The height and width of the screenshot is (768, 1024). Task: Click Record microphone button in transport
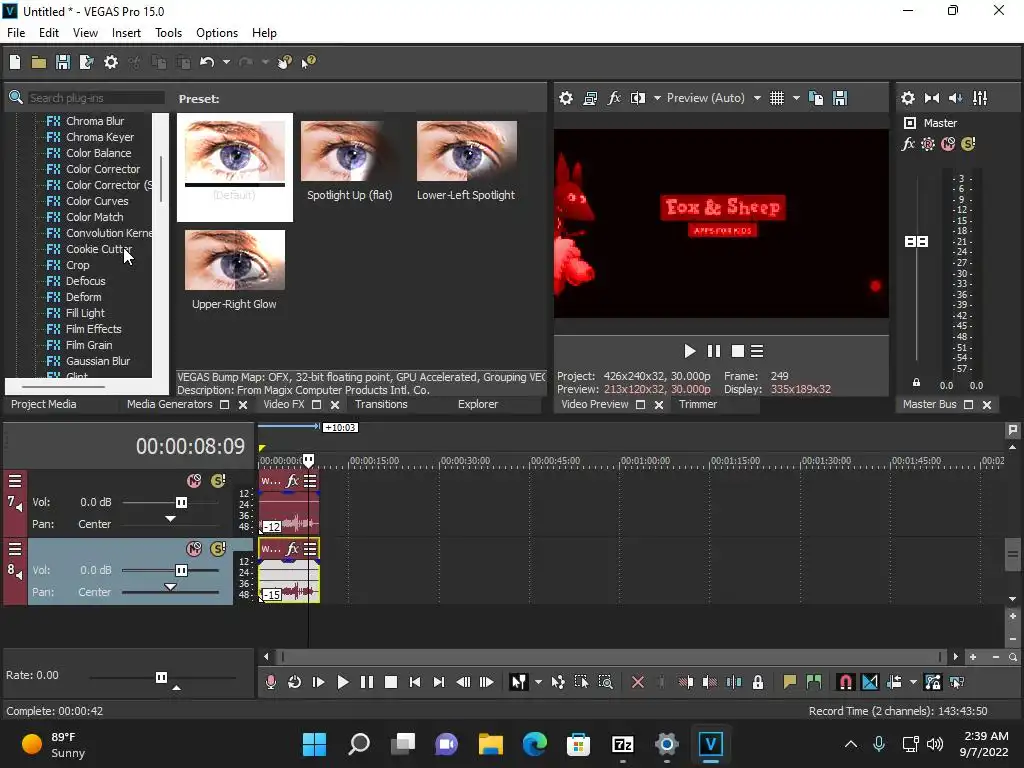pos(270,682)
